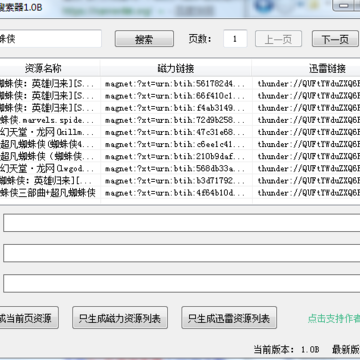360x360 pixels.
Task: Click the 迅雷链接 column header
Action: (x=306, y=68)
